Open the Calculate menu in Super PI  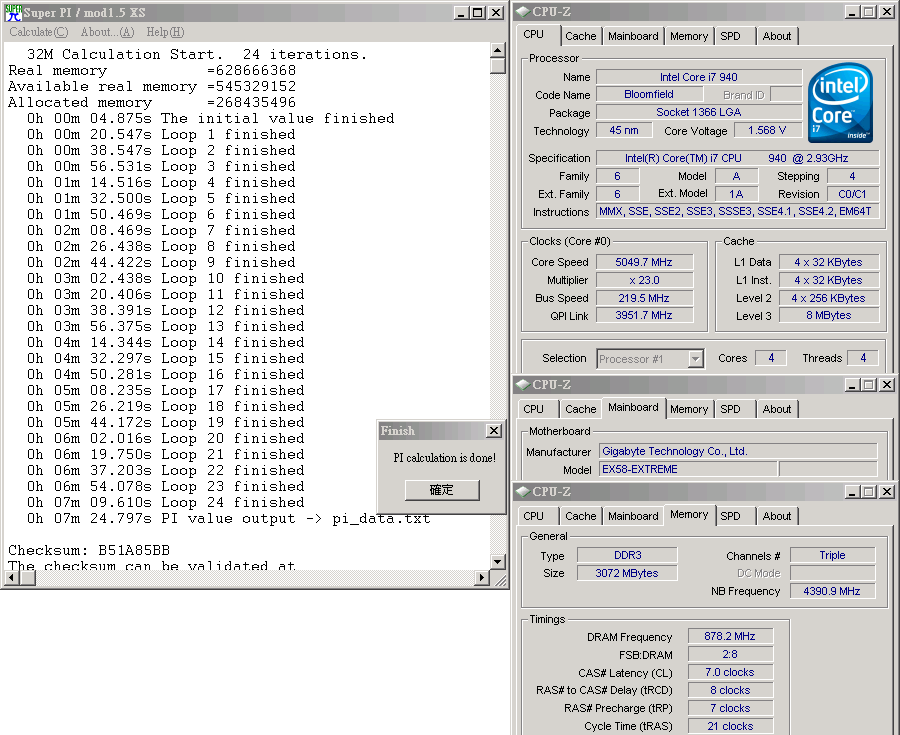click(38, 32)
